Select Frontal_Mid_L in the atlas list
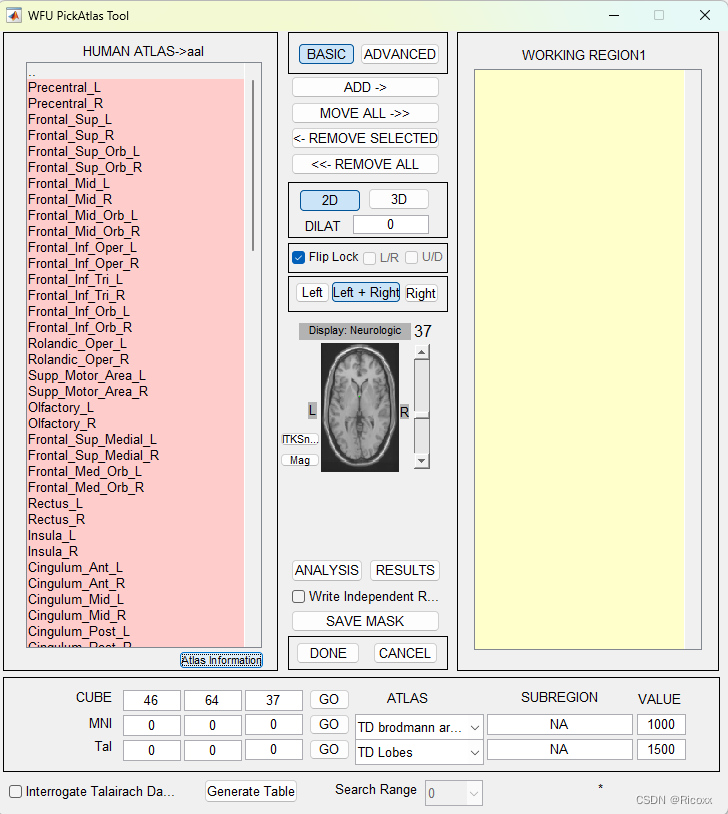The image size is (728, 814). pyautogui.click(x=136, y=184)
